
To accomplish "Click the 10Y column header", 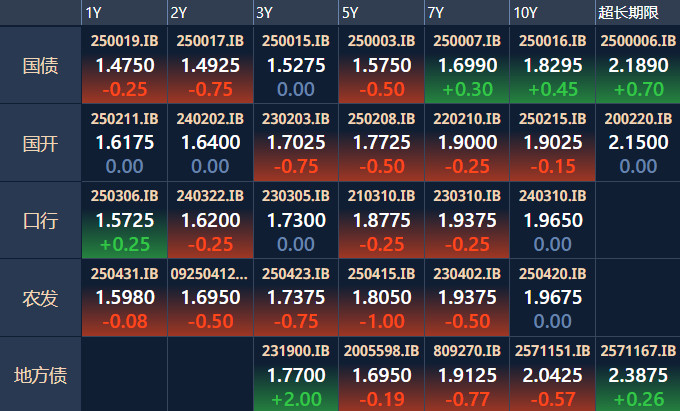I will click(525, 12).
